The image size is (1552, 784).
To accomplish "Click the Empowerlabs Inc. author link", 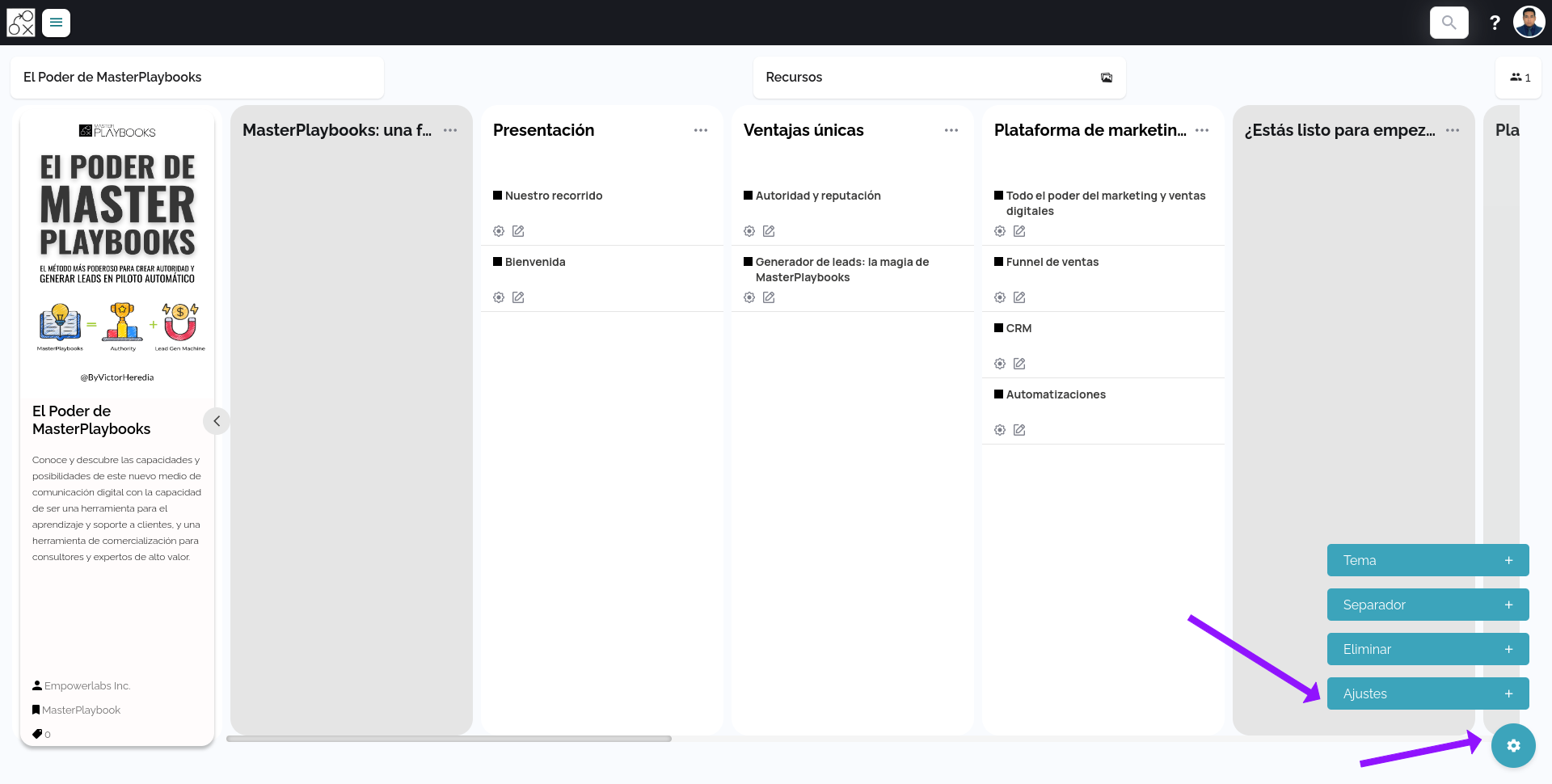I will pos(87,685).
